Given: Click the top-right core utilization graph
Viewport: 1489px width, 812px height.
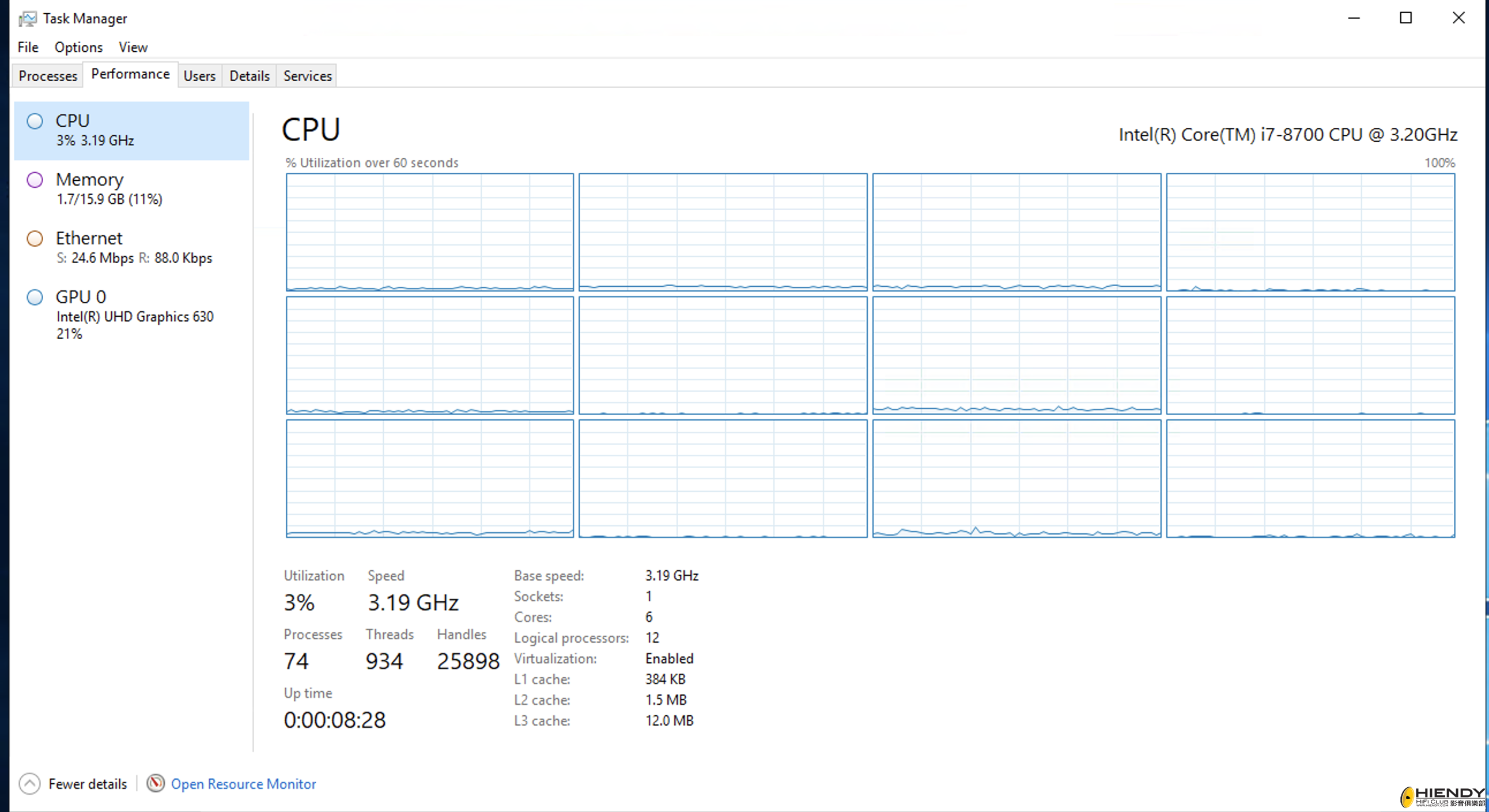Looking at the screenshot, I should (1310, 231).
